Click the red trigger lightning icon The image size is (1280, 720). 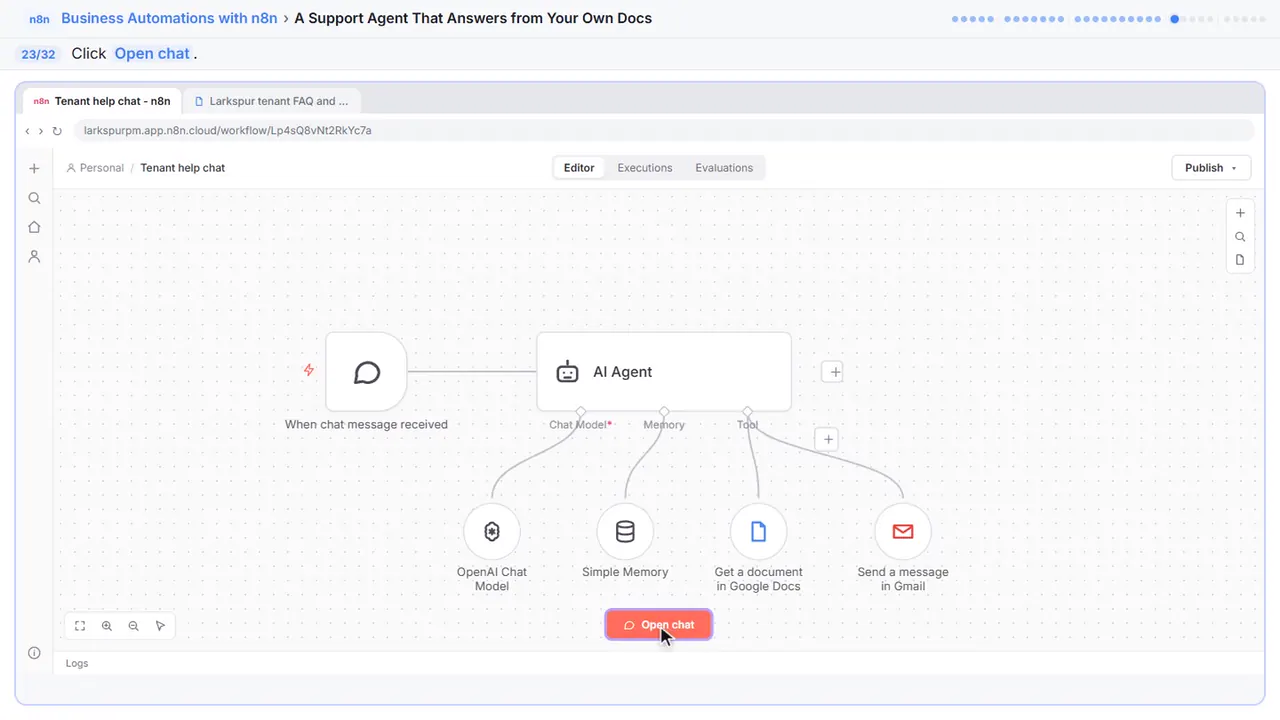[309, 370]
